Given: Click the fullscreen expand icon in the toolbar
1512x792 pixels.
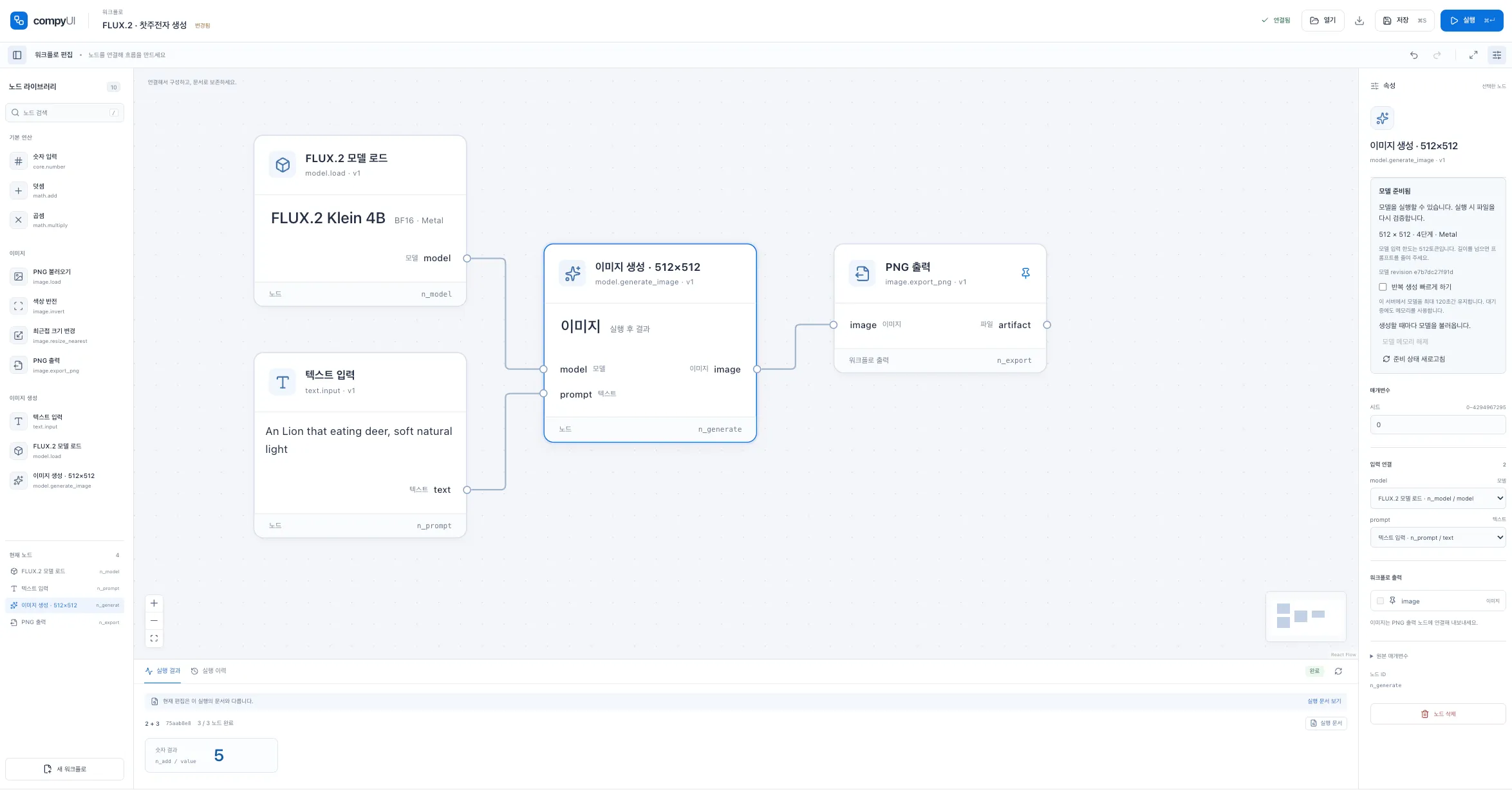Looking at the screenshot, I should point(1473,55).
